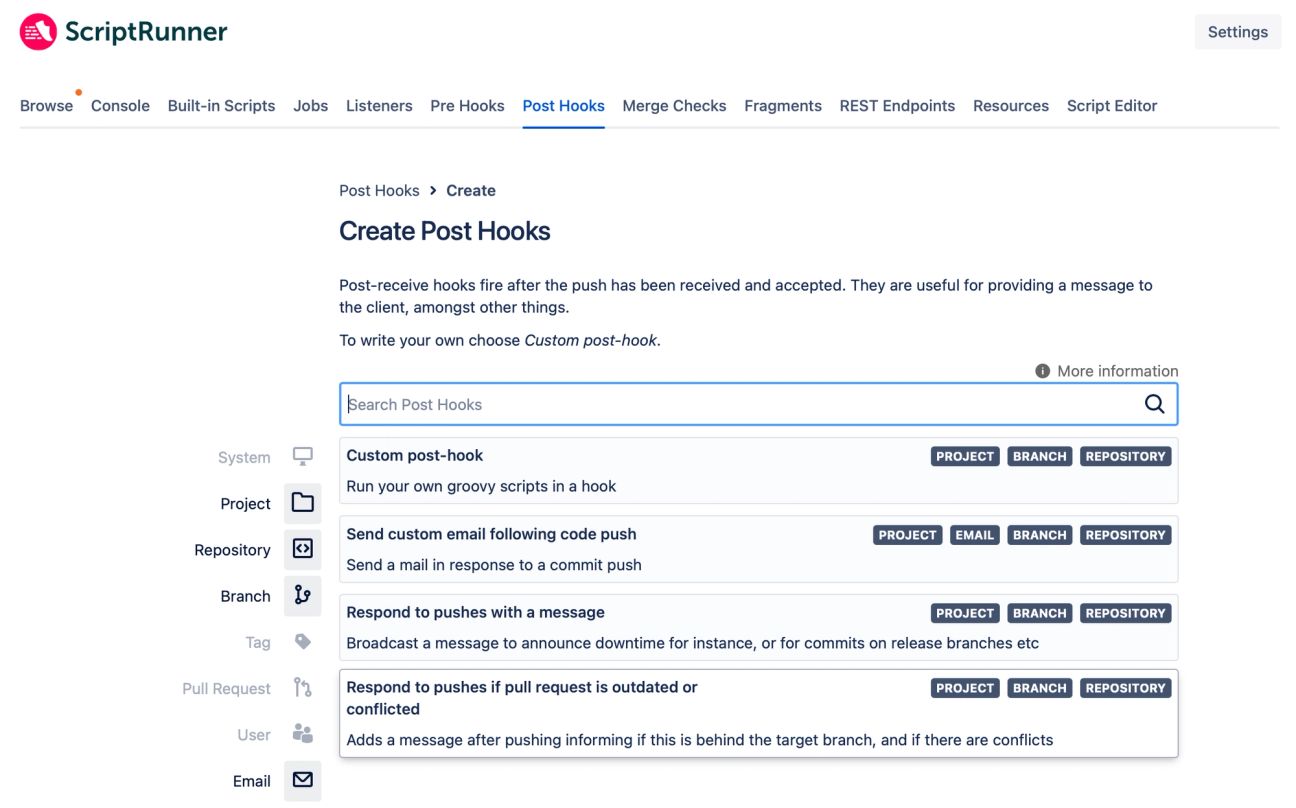
Task: Click BRANCH badge on Send custom email
Action: click(1039, 535)
